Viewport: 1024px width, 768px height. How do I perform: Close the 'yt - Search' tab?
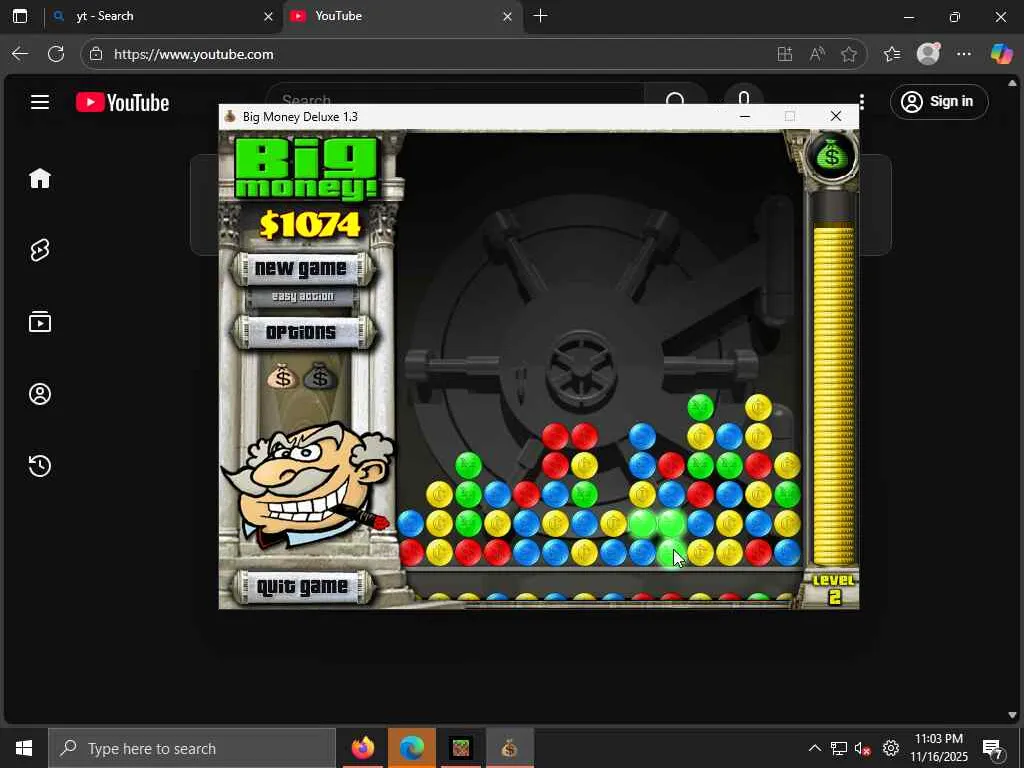[x=268, y=16]
